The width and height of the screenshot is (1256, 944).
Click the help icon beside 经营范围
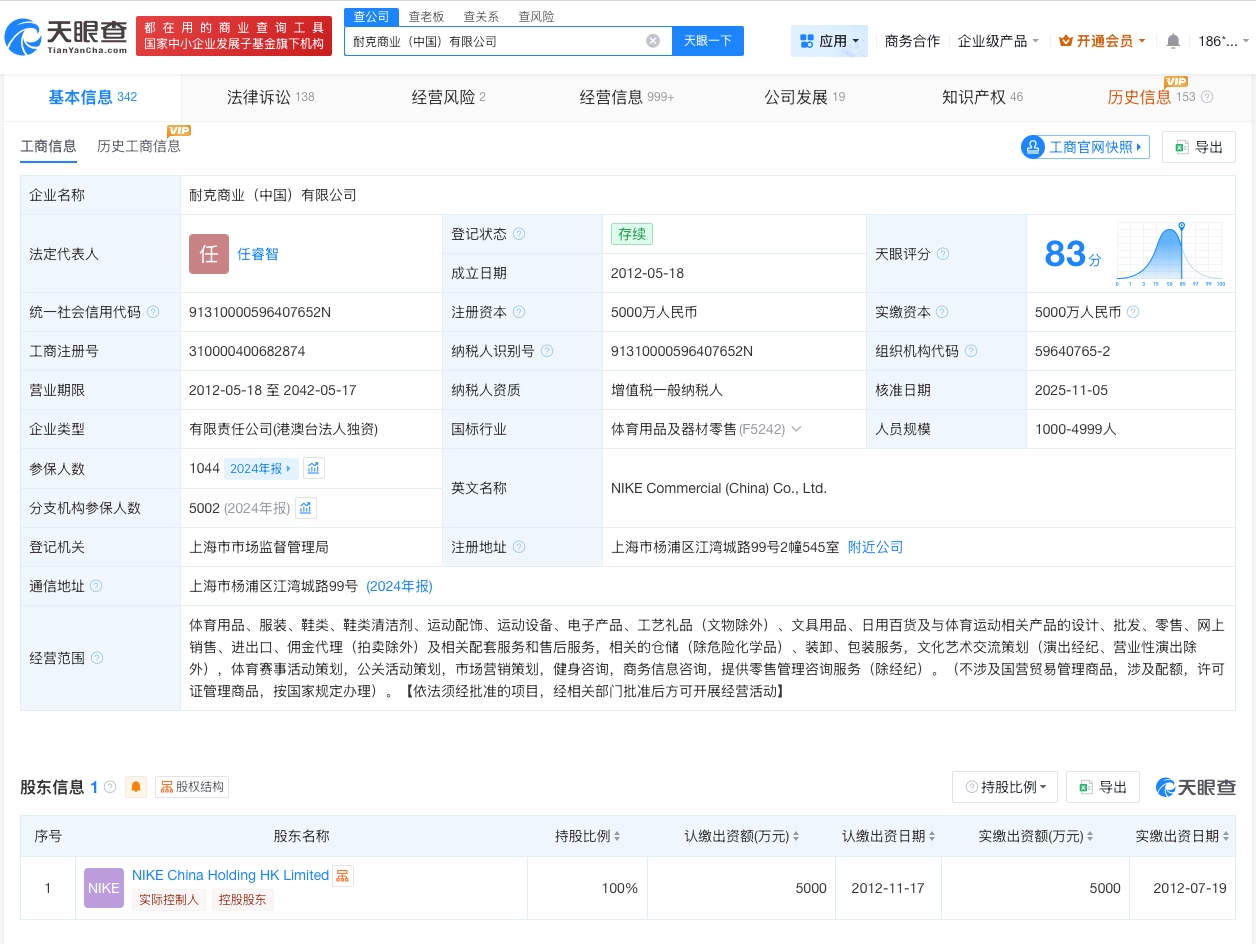click(x=97, y=658)
